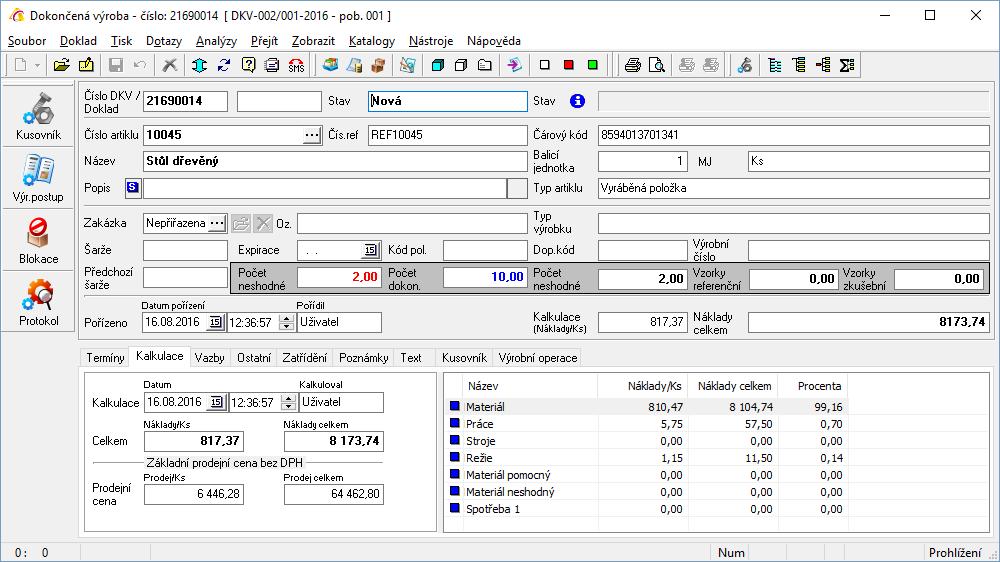
Task: Click the small button right of Popis field
Action: pos(517,188)
